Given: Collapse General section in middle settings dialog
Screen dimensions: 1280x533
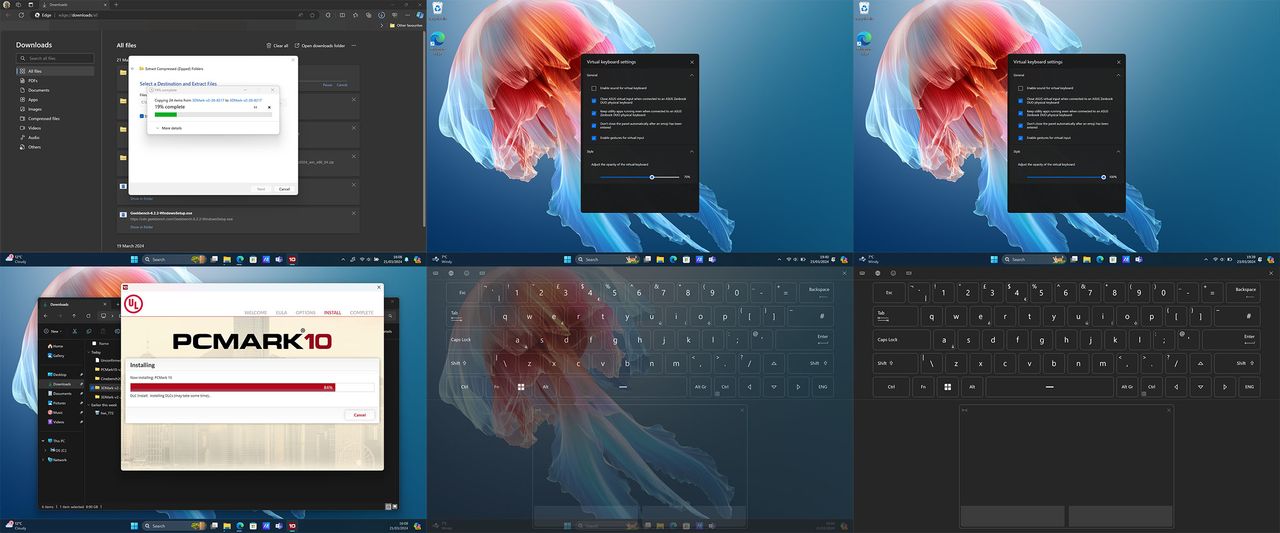Looking at the screenshot, I should pyautogui.click(x=691, y=75).
